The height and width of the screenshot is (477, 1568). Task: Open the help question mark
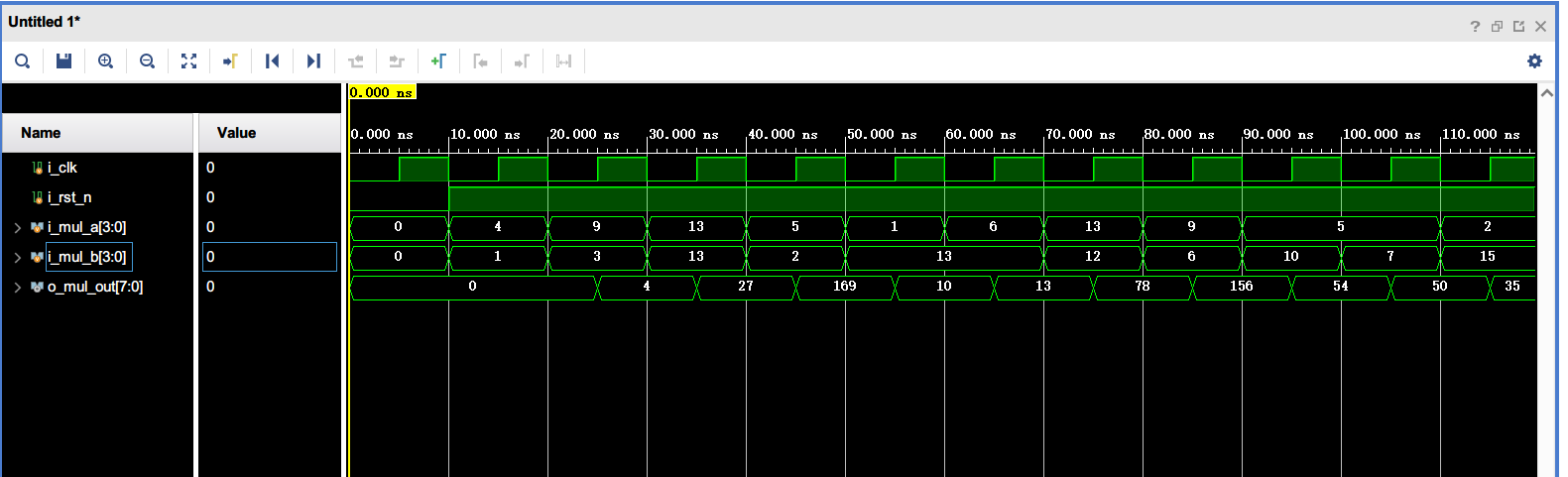1475,27
